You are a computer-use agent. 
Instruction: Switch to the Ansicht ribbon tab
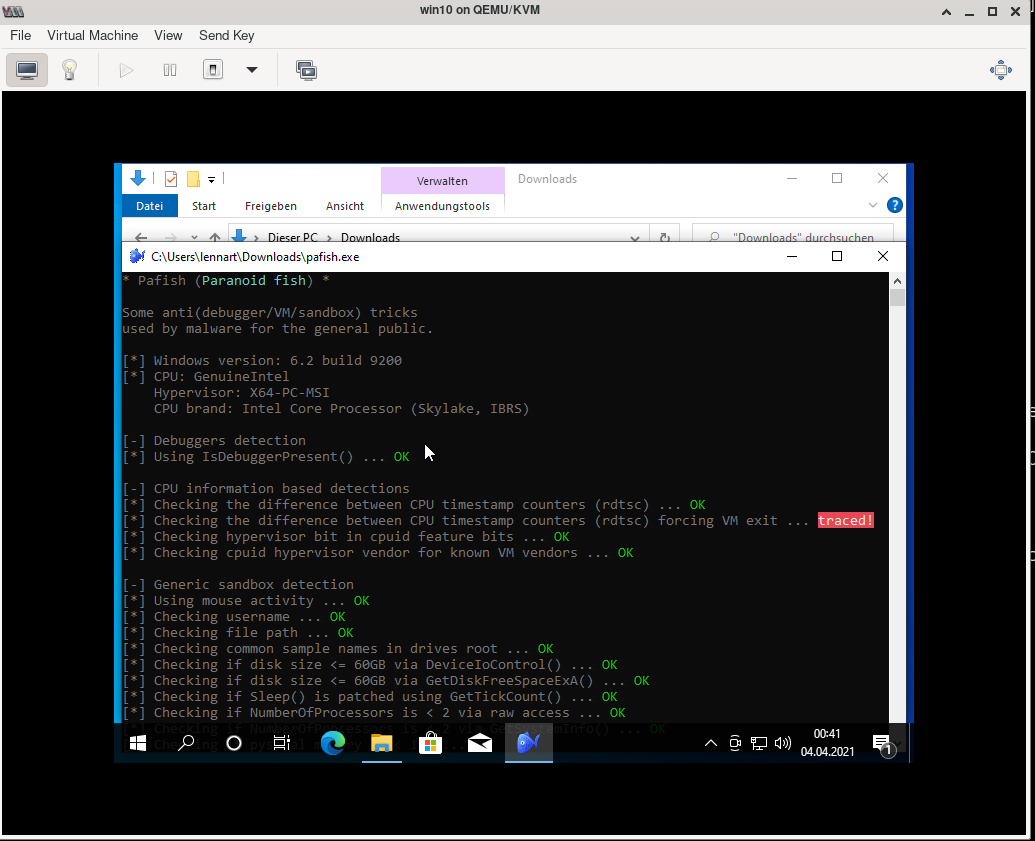(345, 206)
